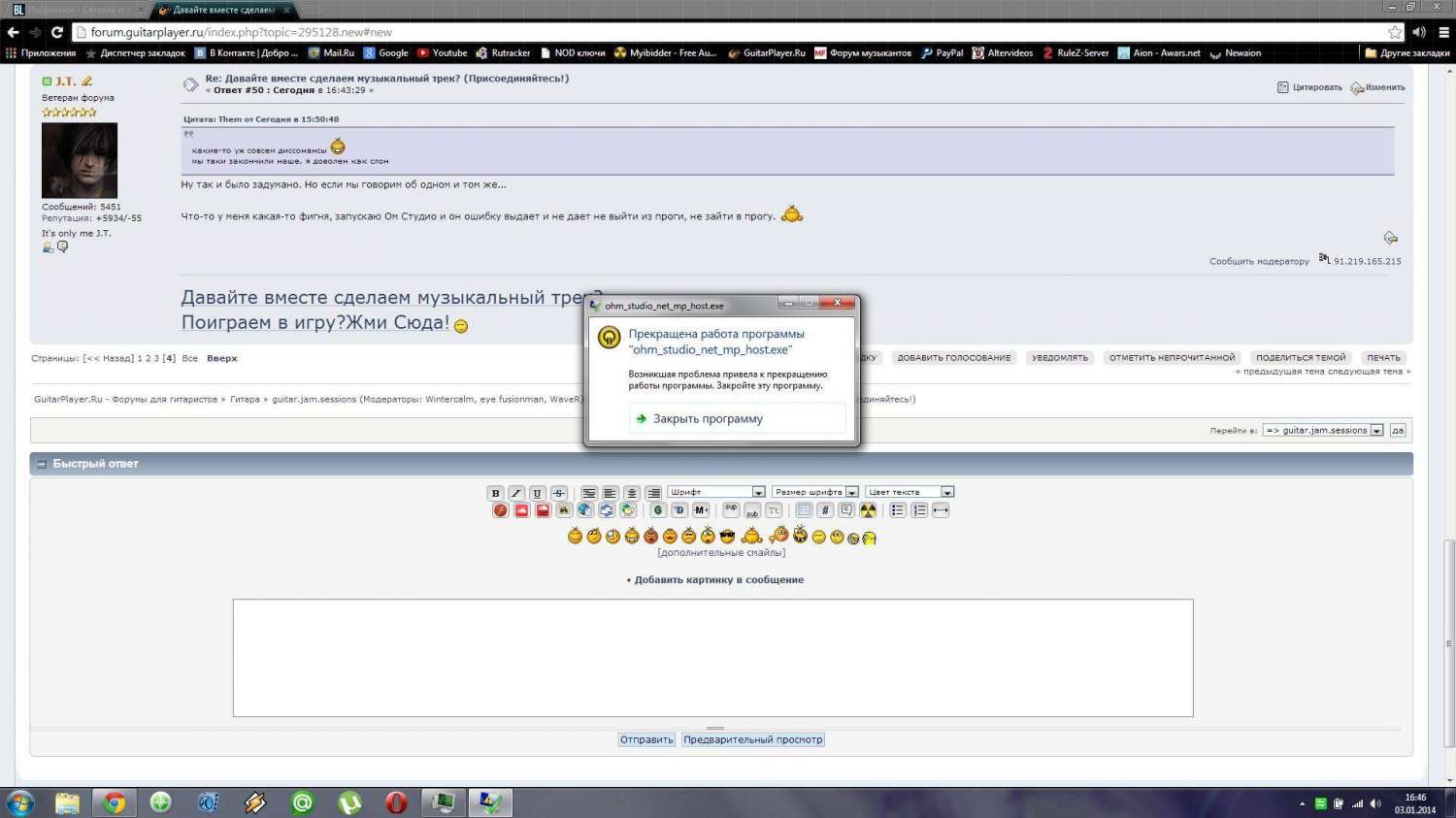Click the ПОДЕЛИТЬСЯ ТЕМОЙ share button
This screenshot has height=818, width=1456.
(x=1301, y=358)
